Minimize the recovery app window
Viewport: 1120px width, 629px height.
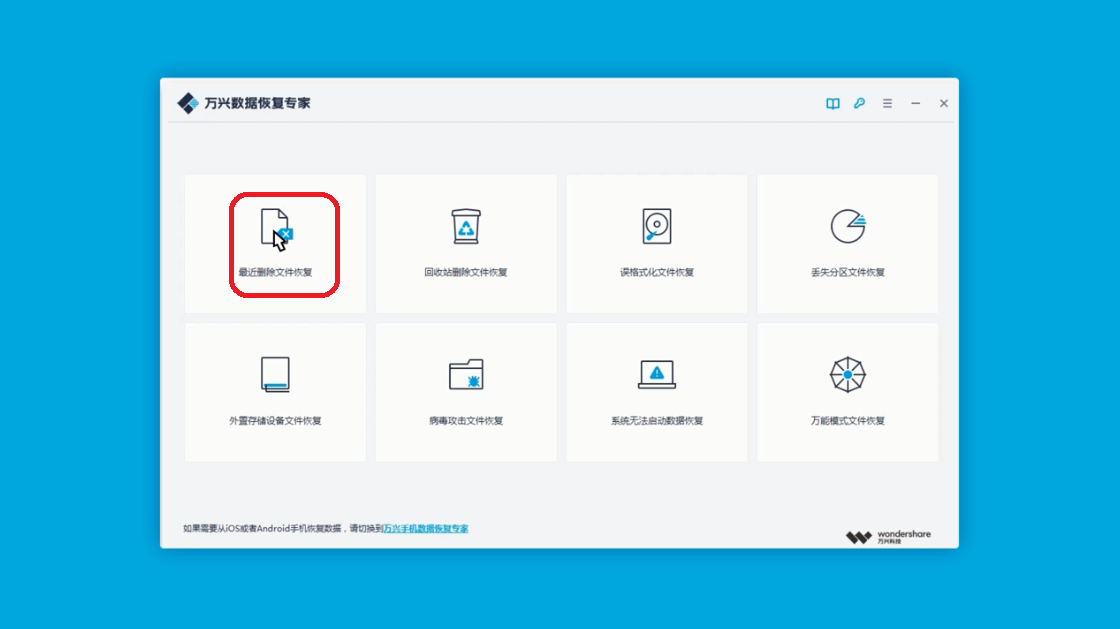click(x=916, y=104)
